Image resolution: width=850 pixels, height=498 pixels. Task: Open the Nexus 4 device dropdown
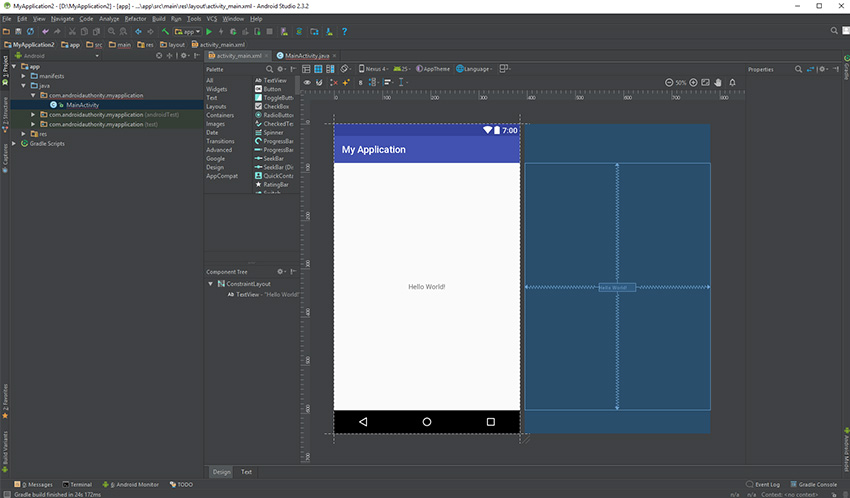point(374,69)
